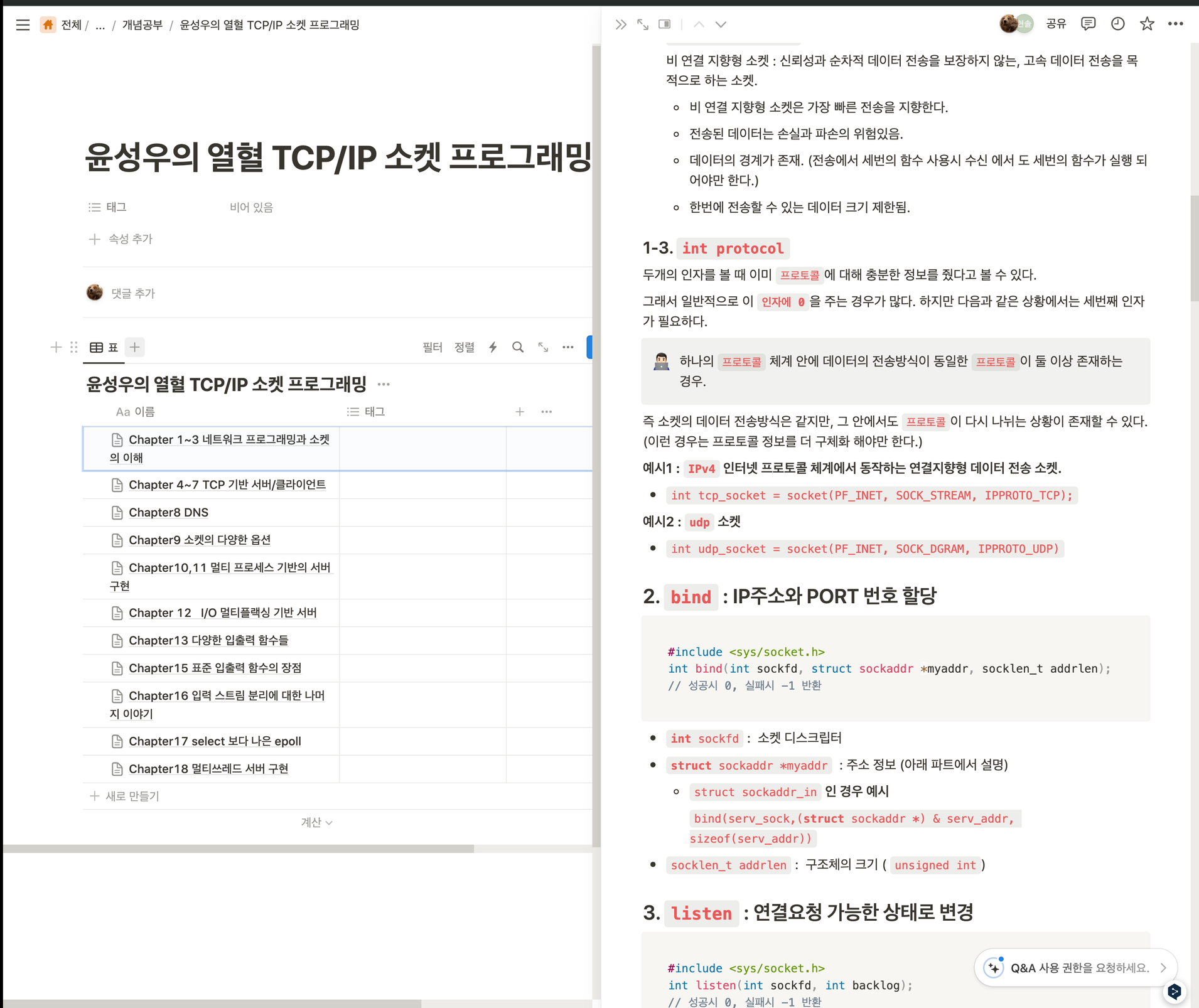
Task: Close side peek with double chevron icon
Action: click(621, 24)
